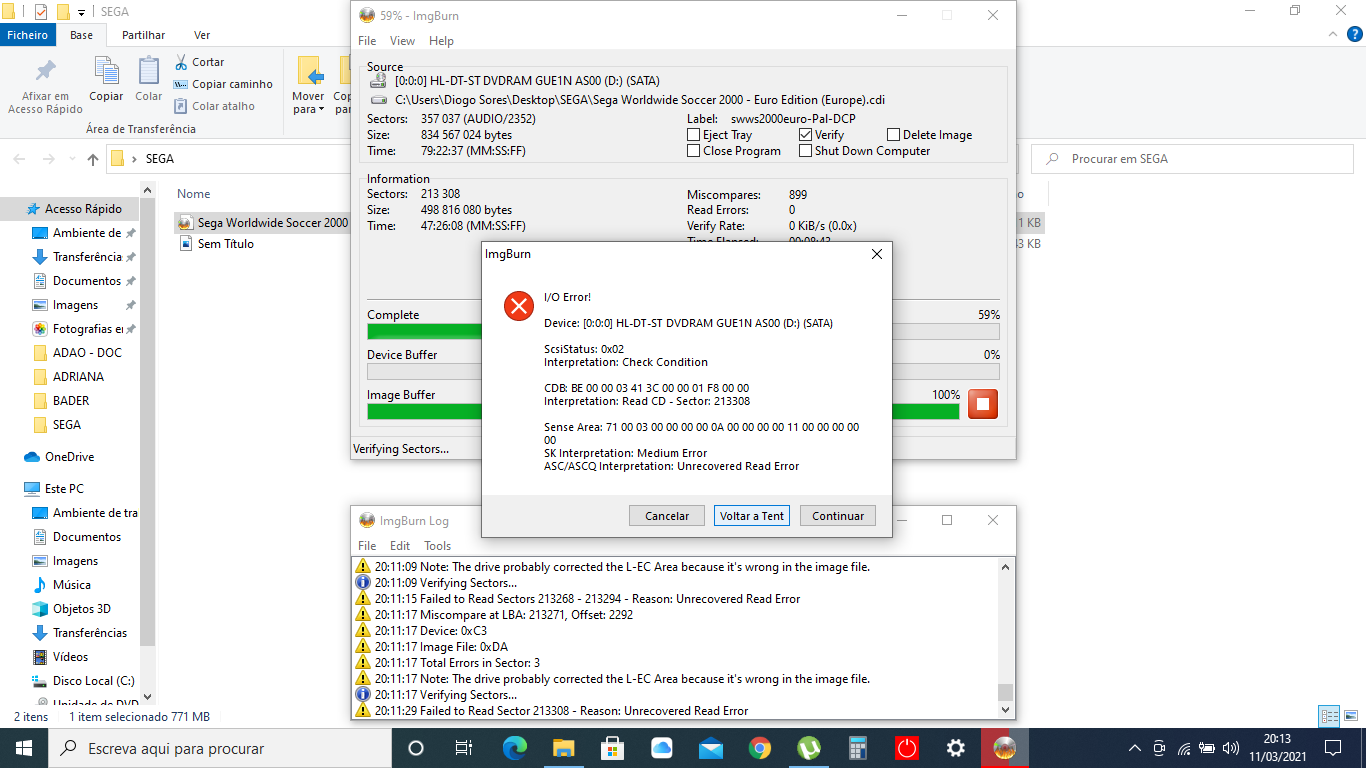Open the ImgBurn Help menu
The width and height of the screenshot is (1366, 768).
[x=441, y=41]
